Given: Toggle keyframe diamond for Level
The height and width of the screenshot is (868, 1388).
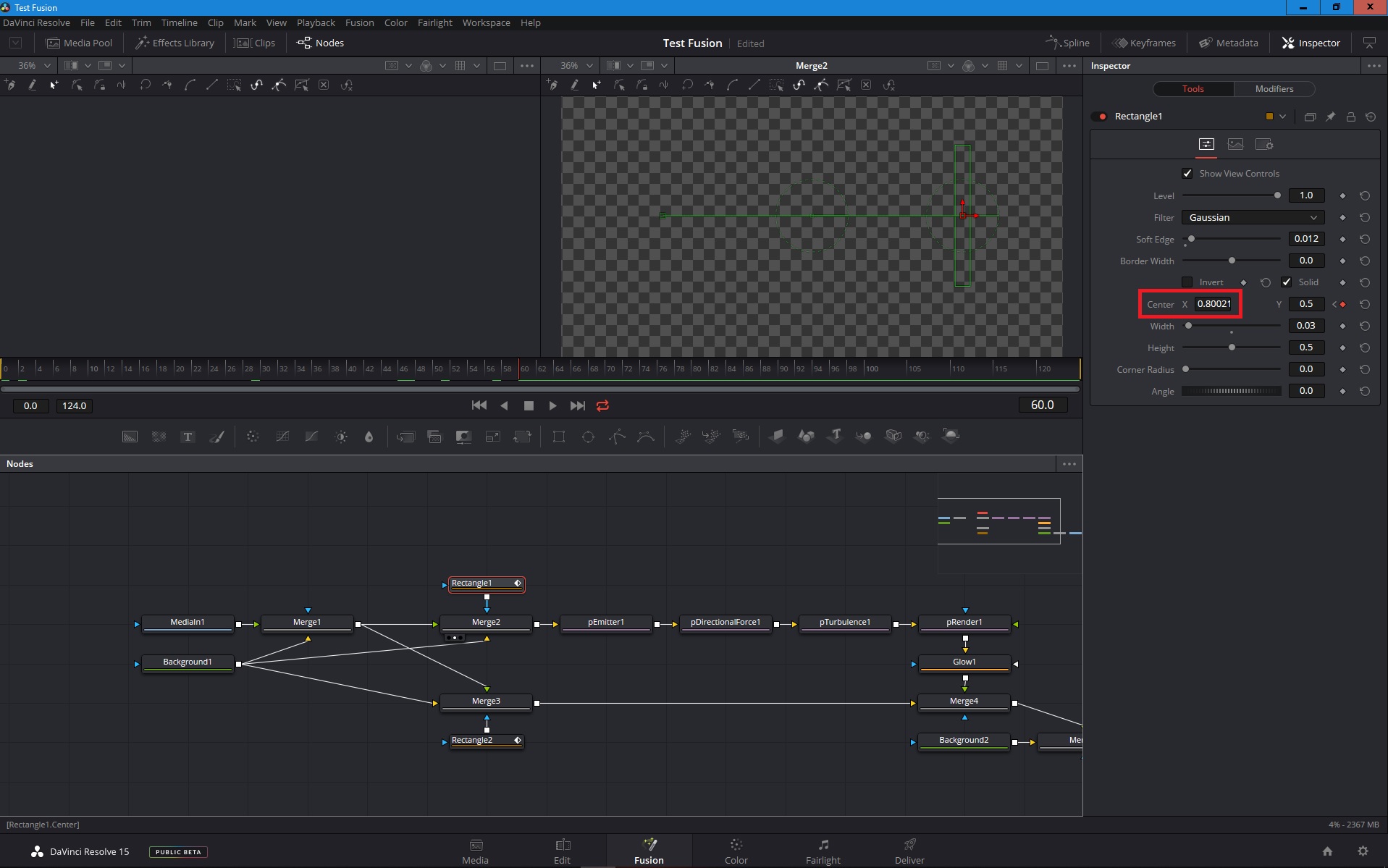Looking at the screenshot, I should pyautogui.click(x=1342, y=195).
